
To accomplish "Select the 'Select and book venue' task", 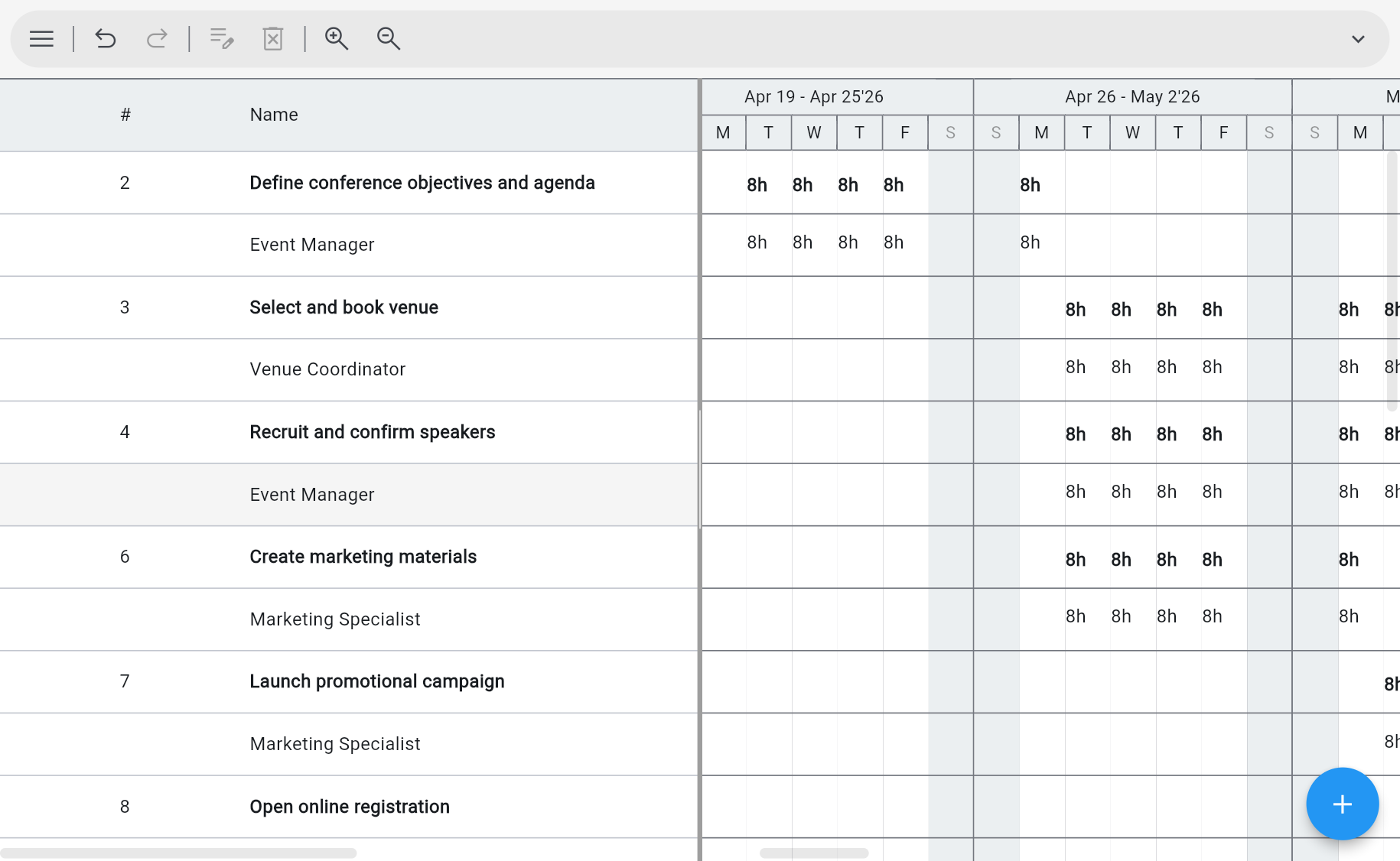I will click(343, 307).
